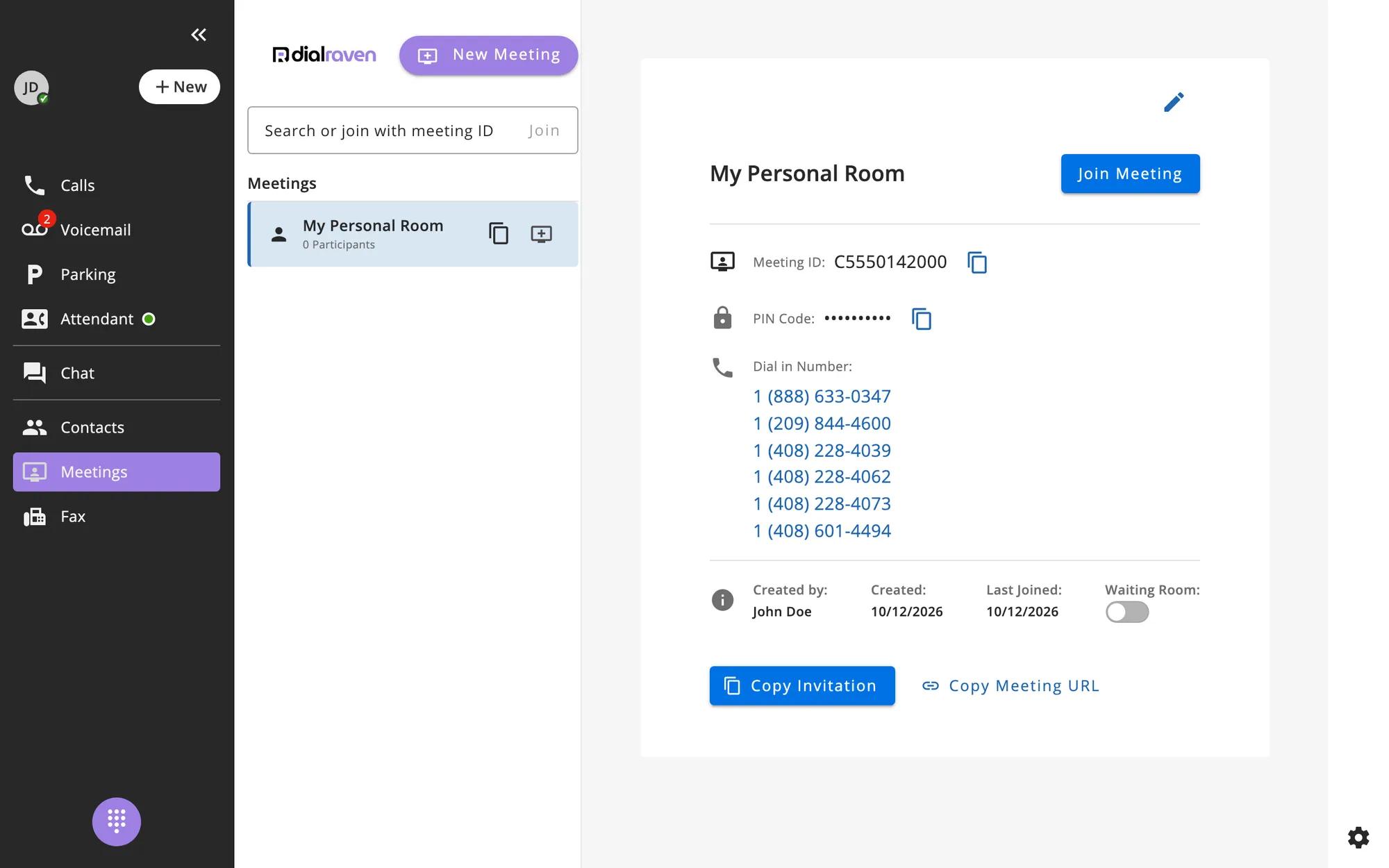Click the dialraven logo
1389x868 pixels.
point(324,54)
